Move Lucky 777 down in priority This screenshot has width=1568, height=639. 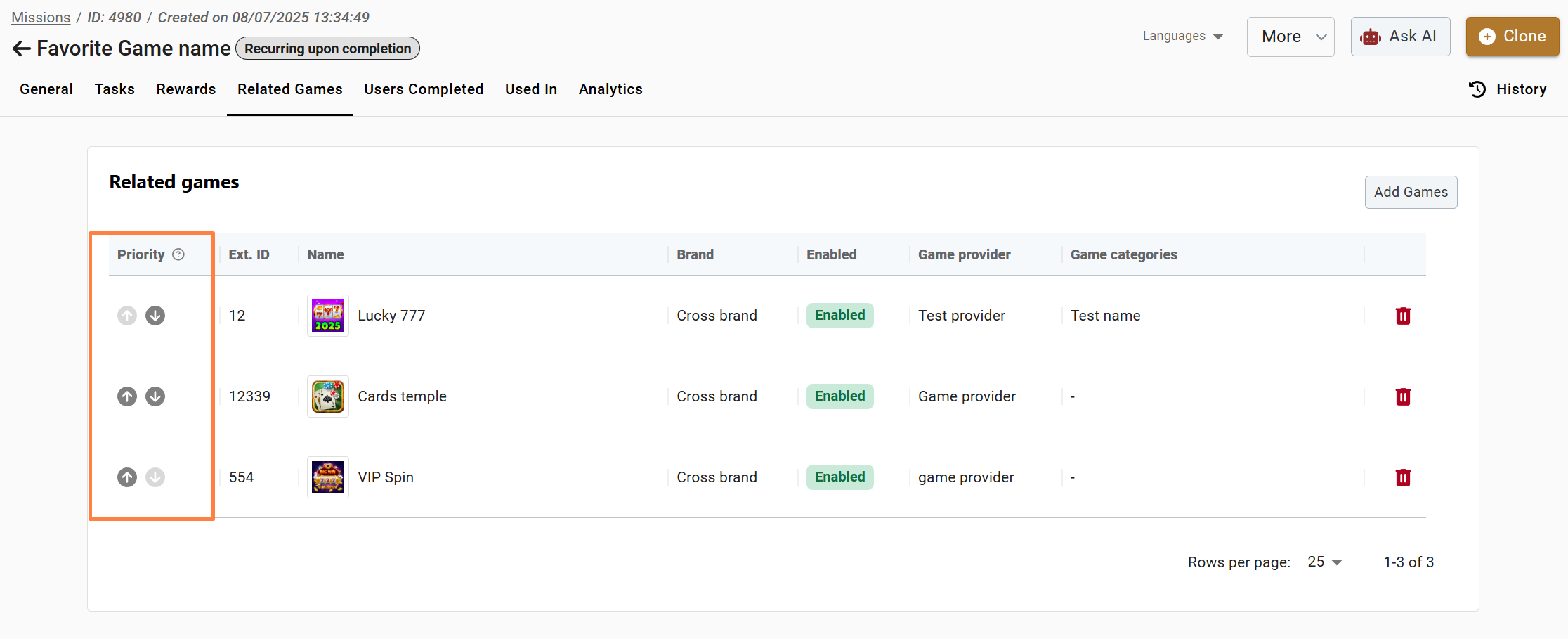tap(155, 316)
